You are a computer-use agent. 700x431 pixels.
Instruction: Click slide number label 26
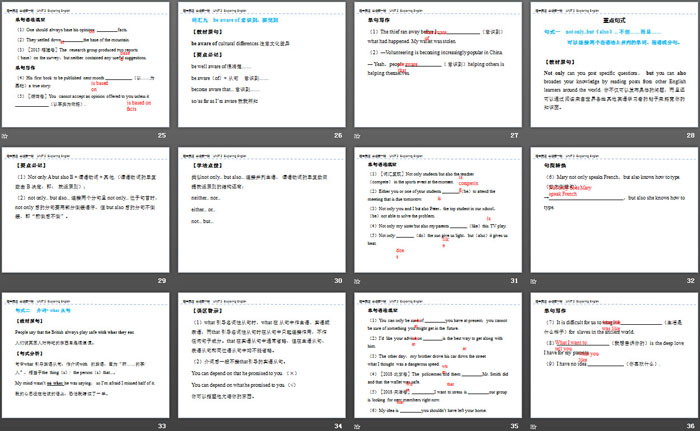(x=338, y=135)
